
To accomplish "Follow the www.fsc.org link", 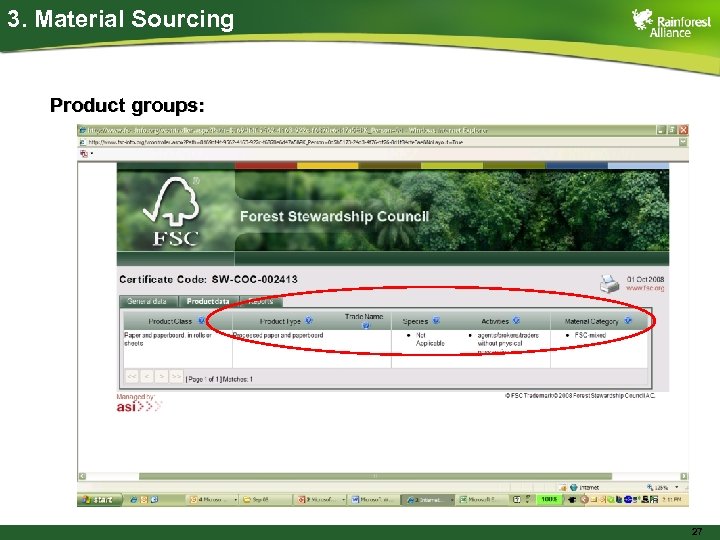I will [645, 288].
